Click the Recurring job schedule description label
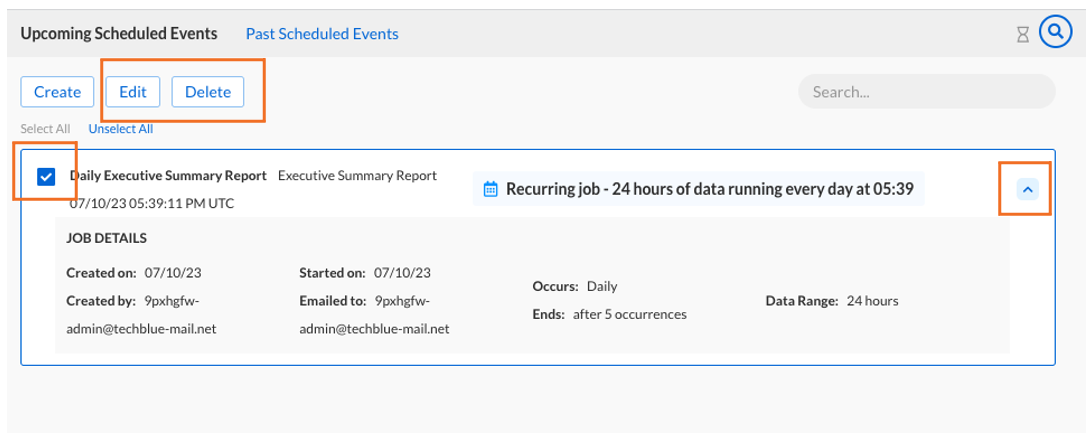The height and width of the screenshot is (440, 1092). click(x=709, y=188)
